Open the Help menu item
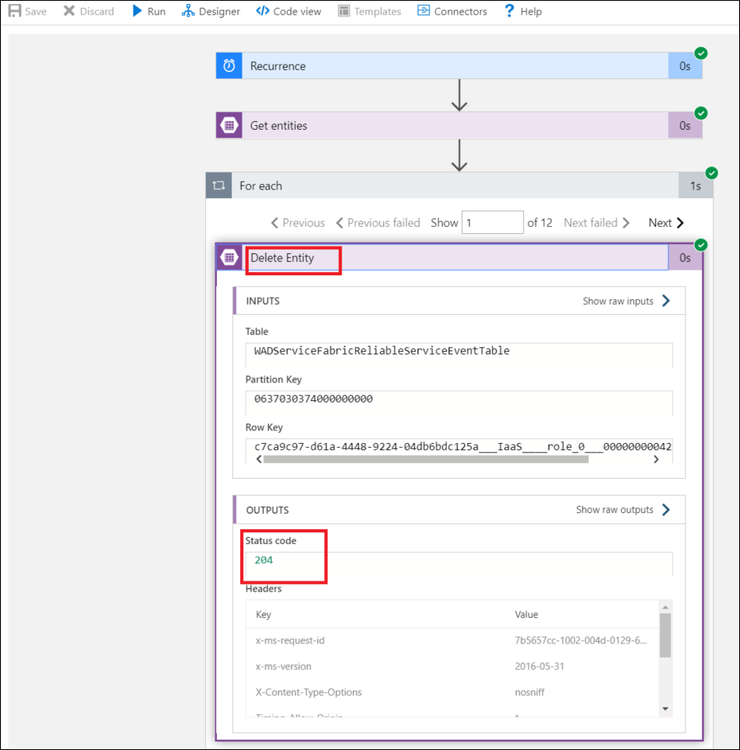 [x=531, y=11]
